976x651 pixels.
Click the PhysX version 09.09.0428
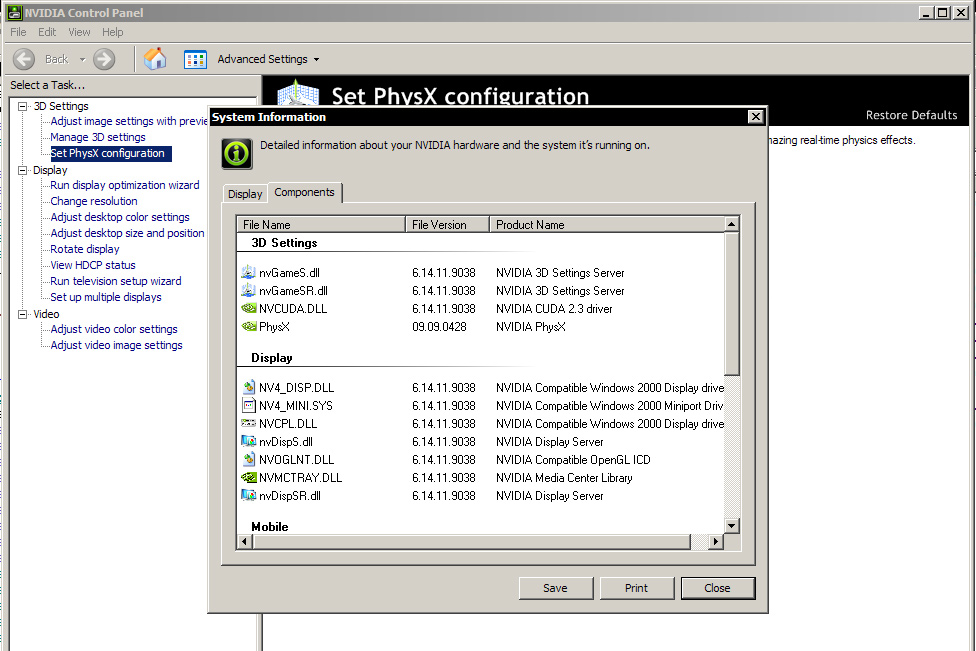(439, 326)
